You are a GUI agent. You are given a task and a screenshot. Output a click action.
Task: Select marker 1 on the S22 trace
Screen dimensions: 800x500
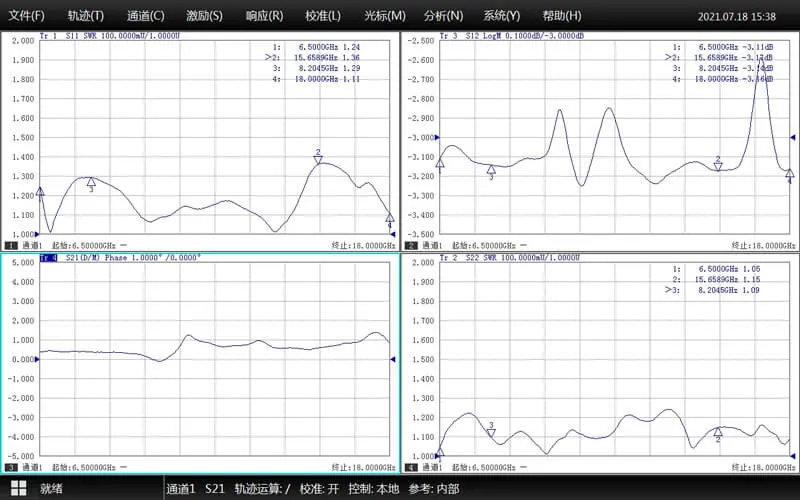[x=440, y=452]
